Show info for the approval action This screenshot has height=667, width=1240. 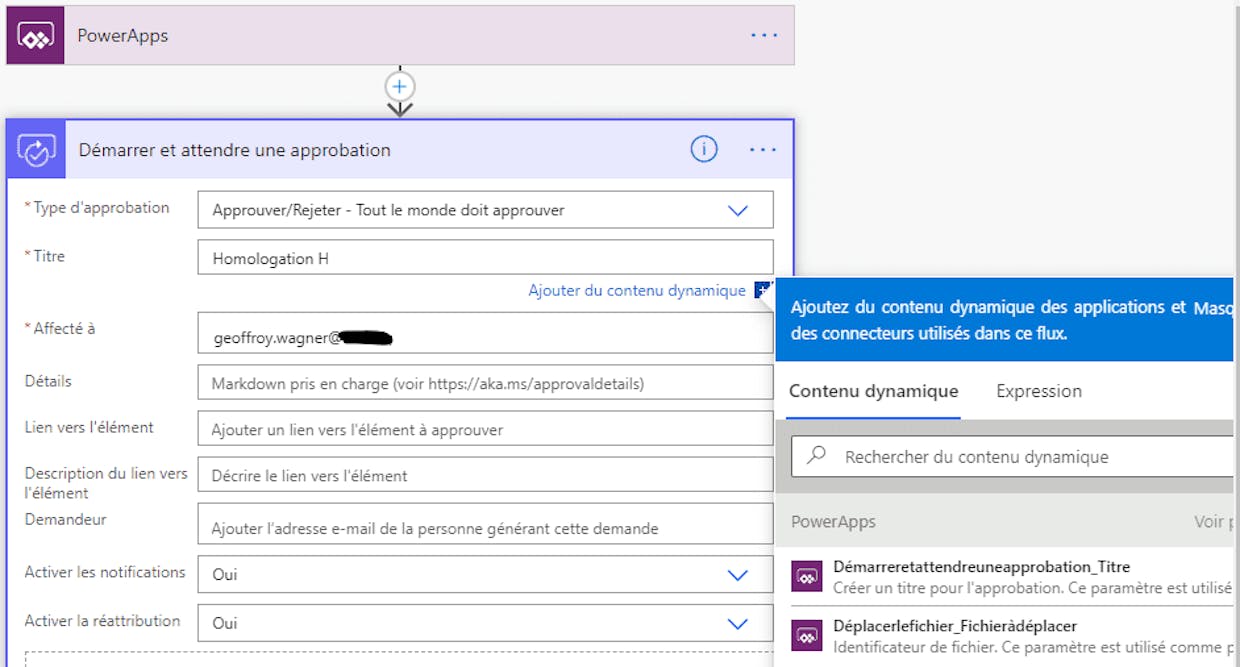[704, 150]
